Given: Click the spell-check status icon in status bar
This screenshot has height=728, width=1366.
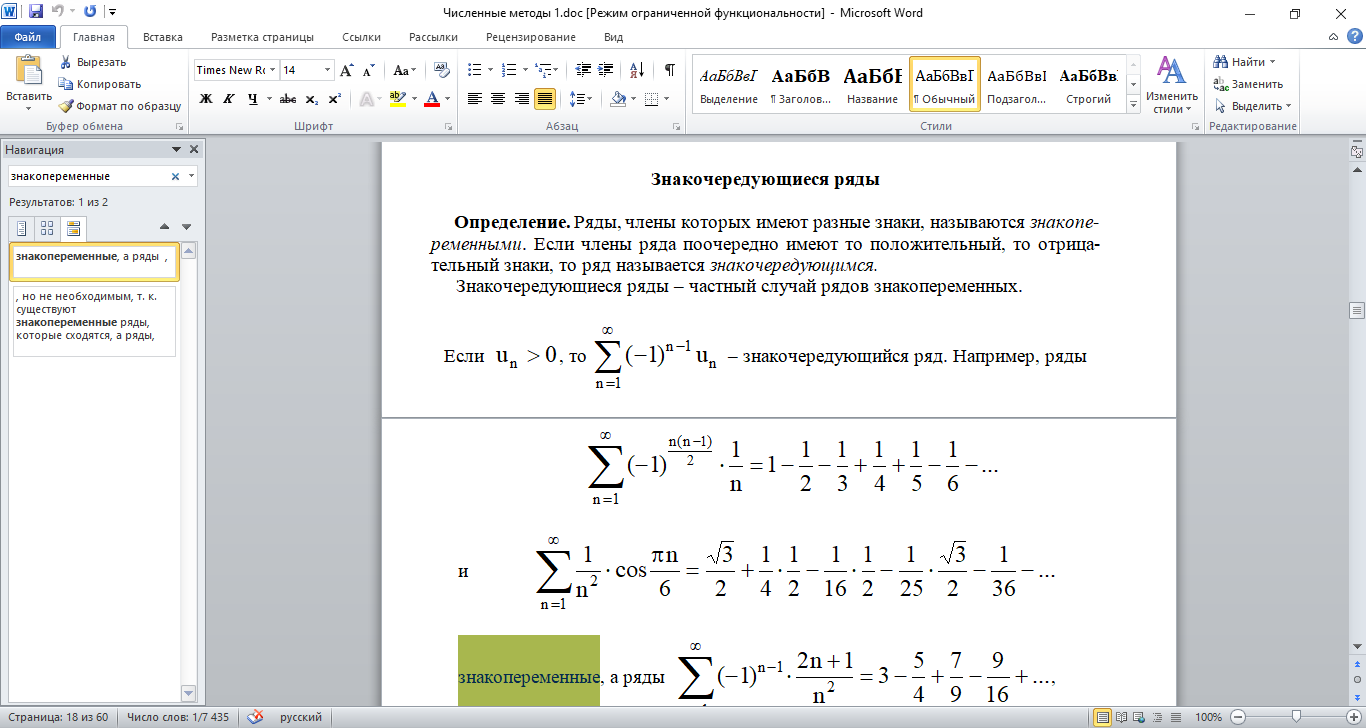Looking at the screenshot, I should pyautogui.click(x=256, y=717).
